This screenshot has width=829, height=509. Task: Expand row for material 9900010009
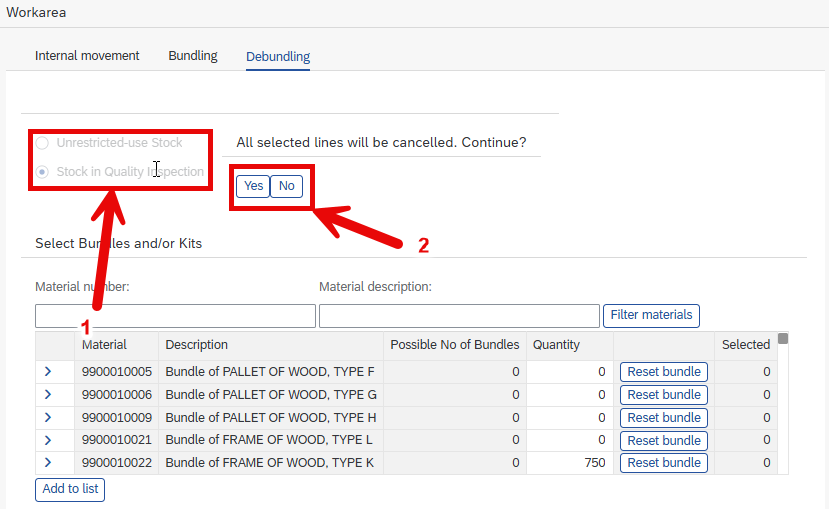pos(48,418)
